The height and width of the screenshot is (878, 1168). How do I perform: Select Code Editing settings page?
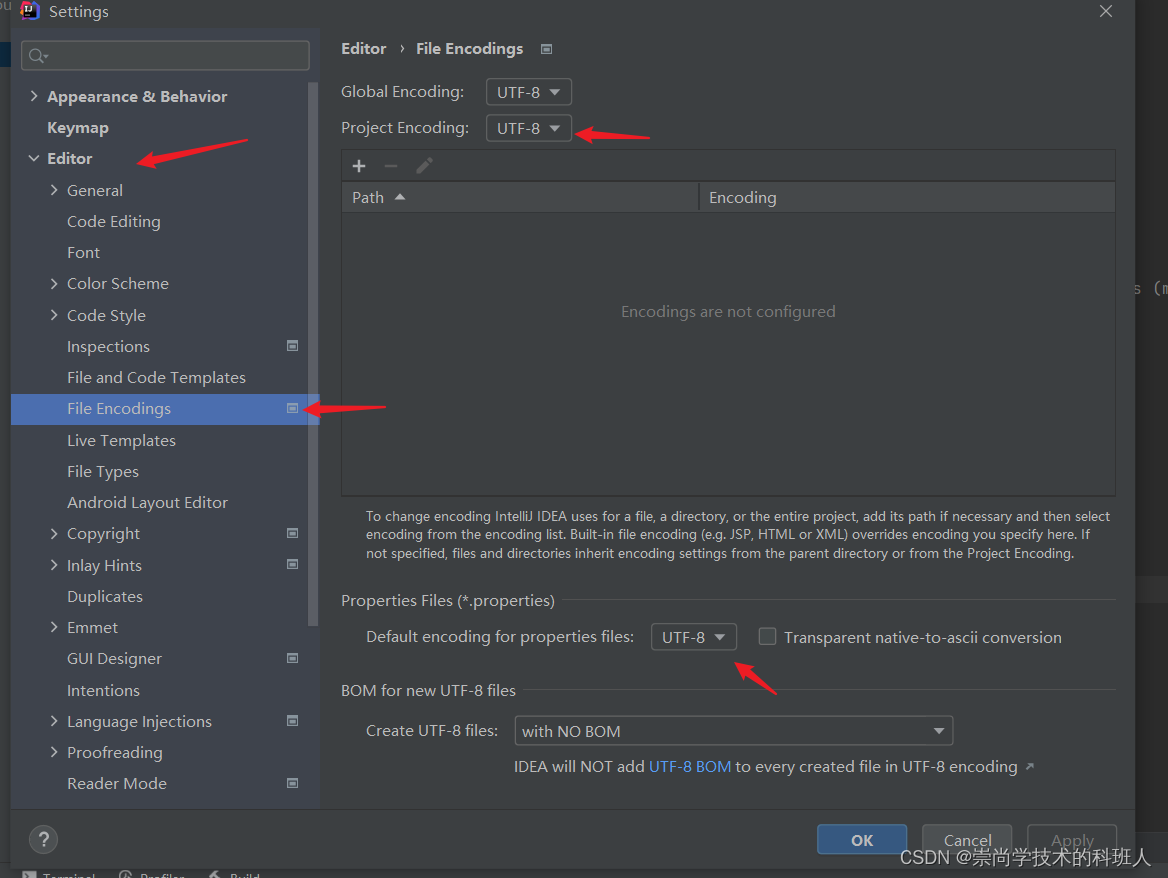click(113, 222)
